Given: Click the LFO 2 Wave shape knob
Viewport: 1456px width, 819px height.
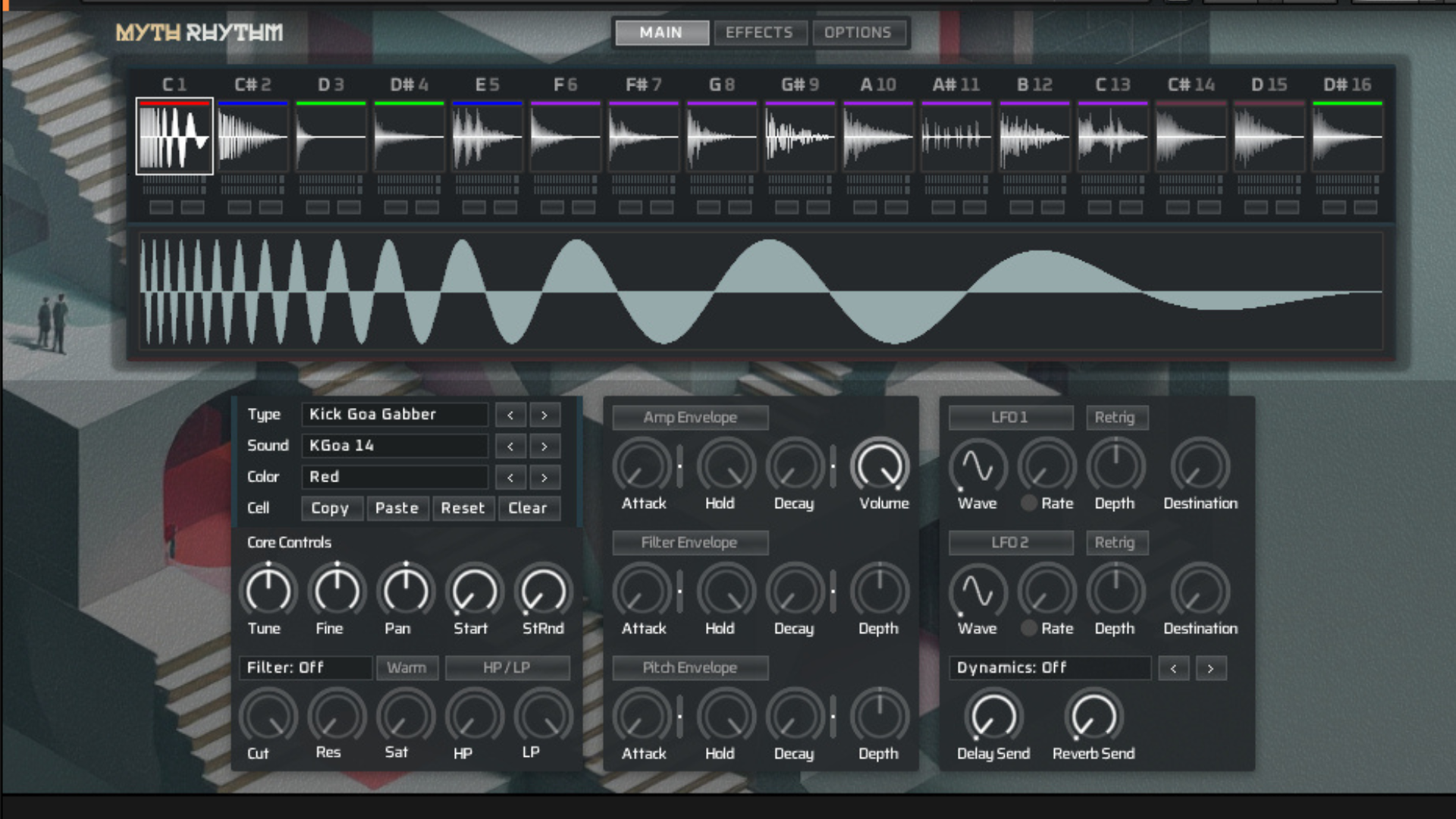Looking at the screenshot, I should tap(977, 591).
